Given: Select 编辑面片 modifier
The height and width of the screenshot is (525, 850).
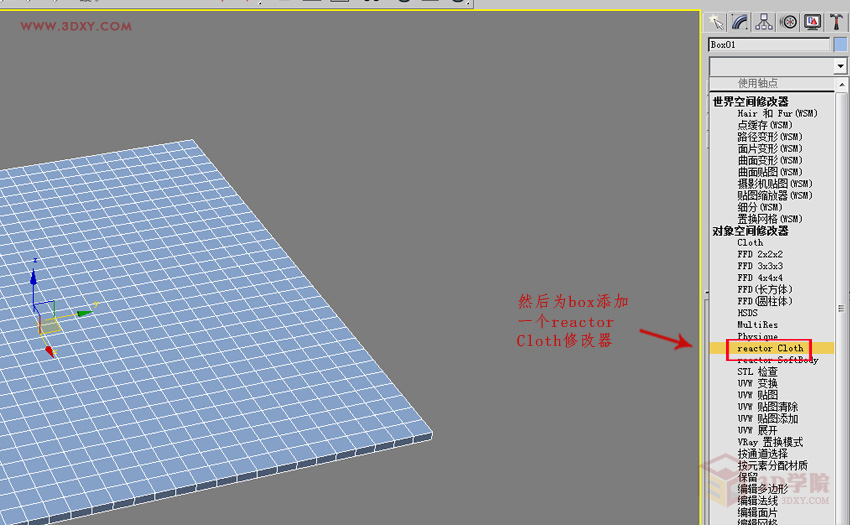Looking at the screenshot, I should pyautogui.click(x=757, y=513).
